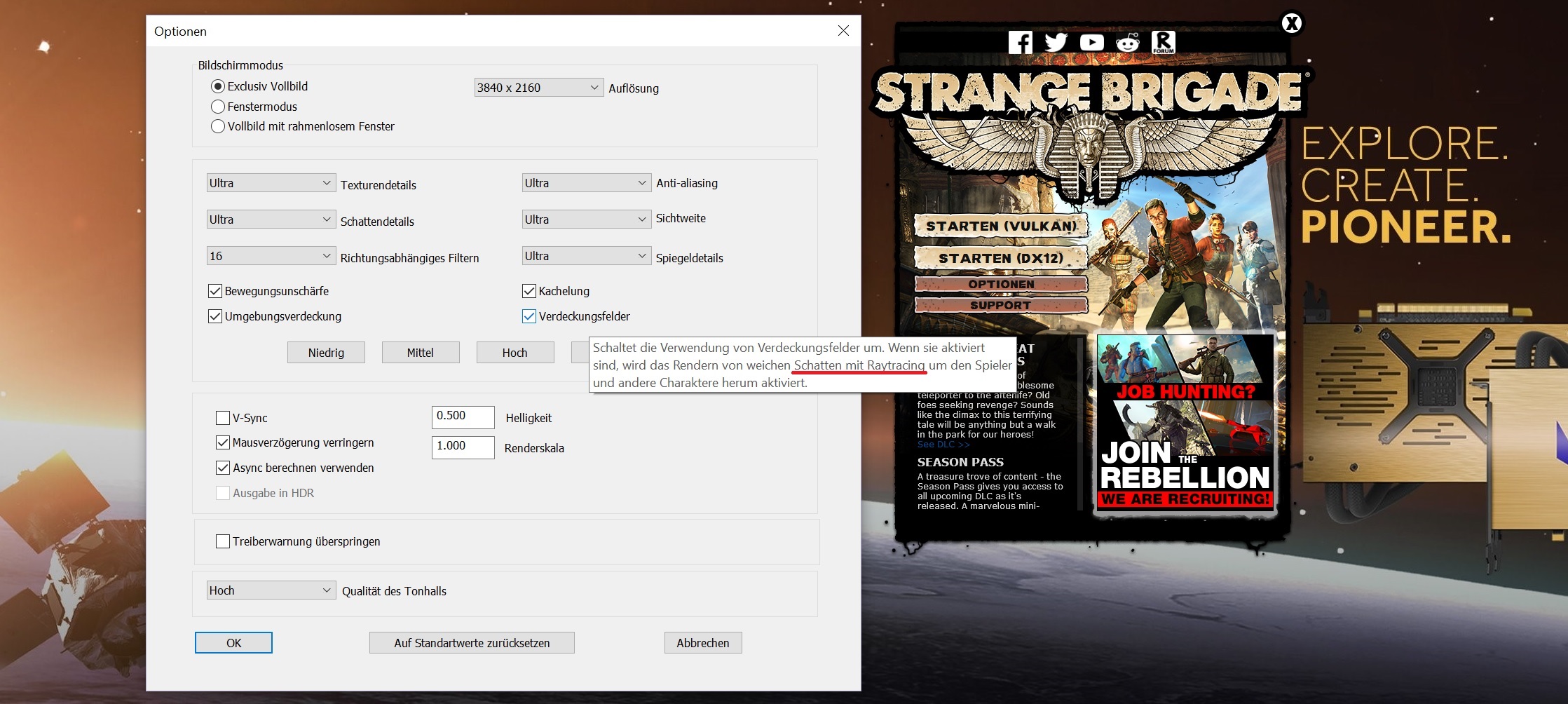
Task: Open the Richtungsabhängiges Filtern dropdown
Action: pos(271,256)
